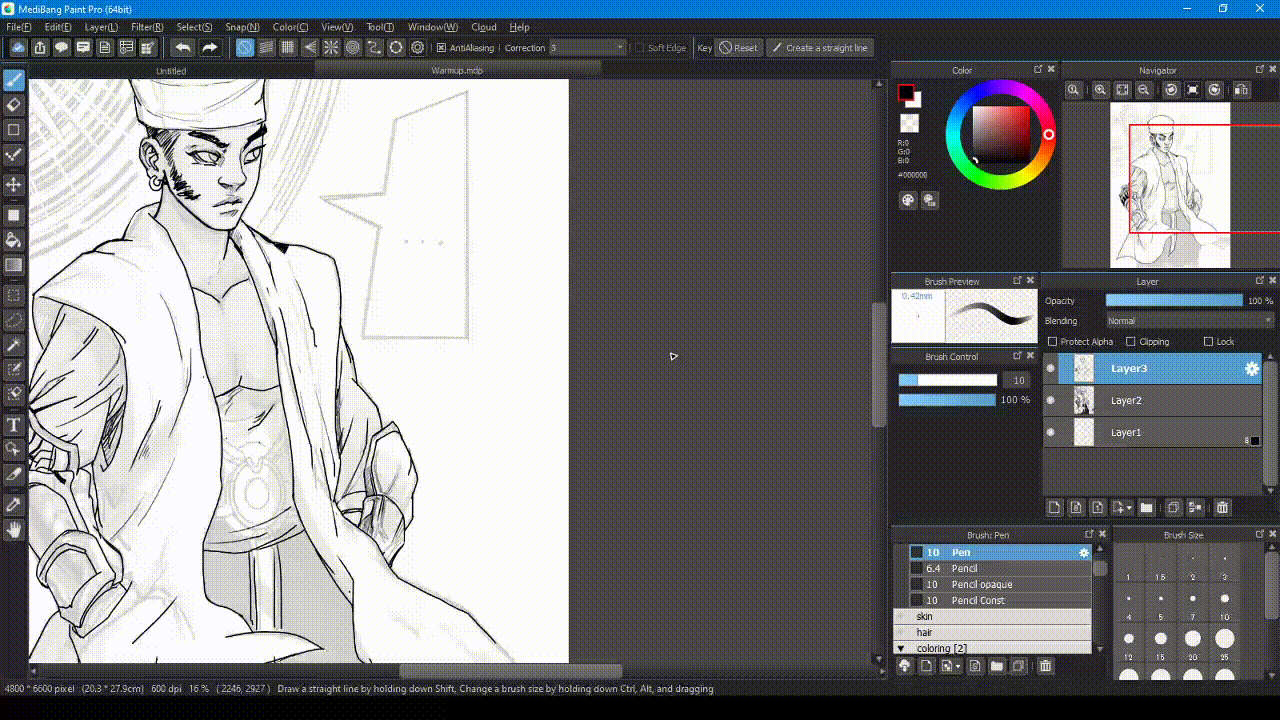Click the Reset key button
This screenshot has width=1280, height=720.
(739, 47)
